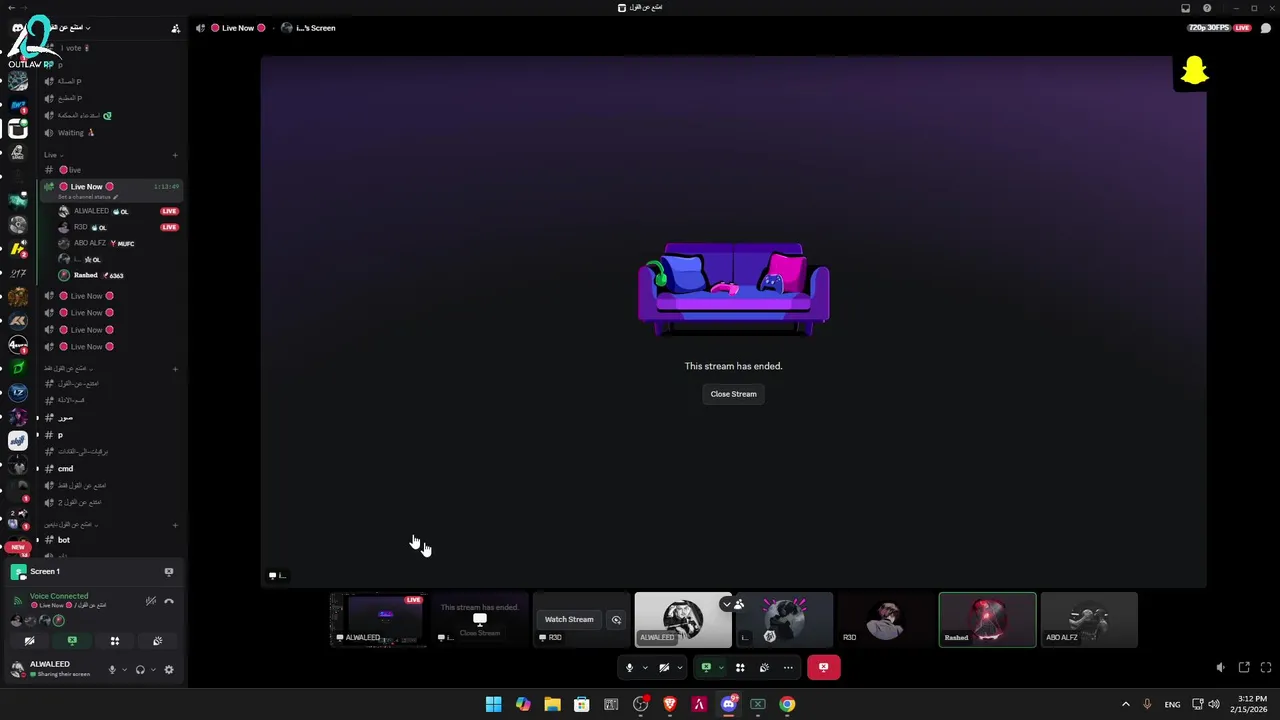This screenshot has width=1280, height=720.
Task: Open soundboard in the sidebar voice panel
Action: [157, 641]
